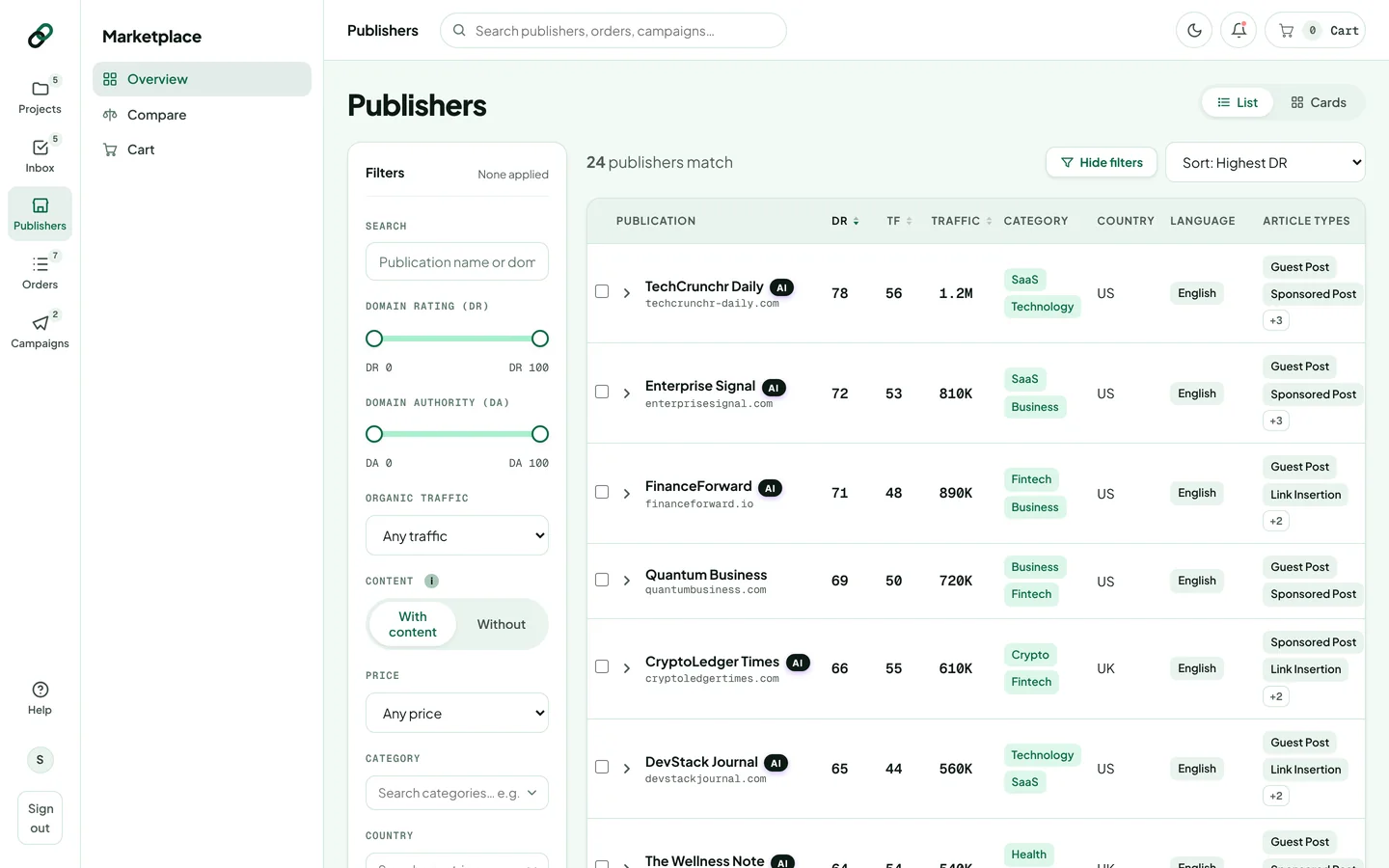Screen dimensions: 1389x868
Task: Open the Sort: Highest DR dropdown
Action: pos(1266,162)
